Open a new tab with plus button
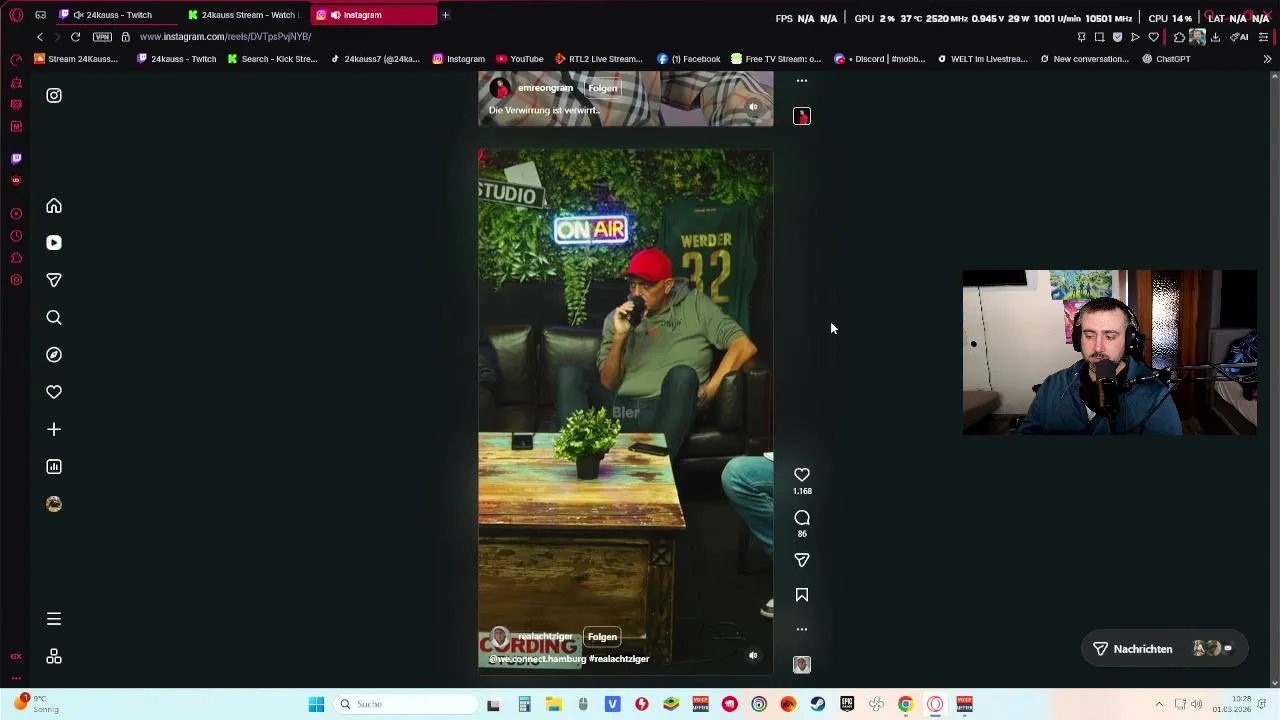Screen dimensions: 1280x720 (445, 15)
